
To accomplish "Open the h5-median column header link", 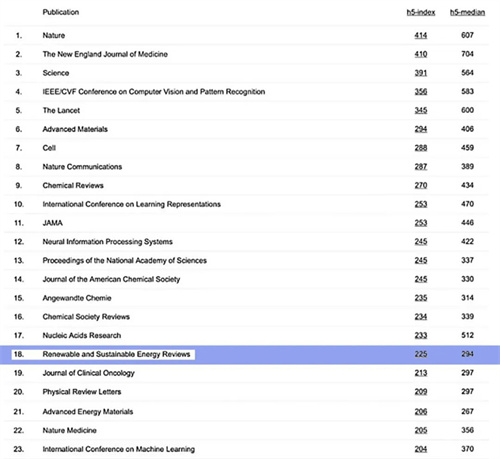I will [x=467, y=12].
